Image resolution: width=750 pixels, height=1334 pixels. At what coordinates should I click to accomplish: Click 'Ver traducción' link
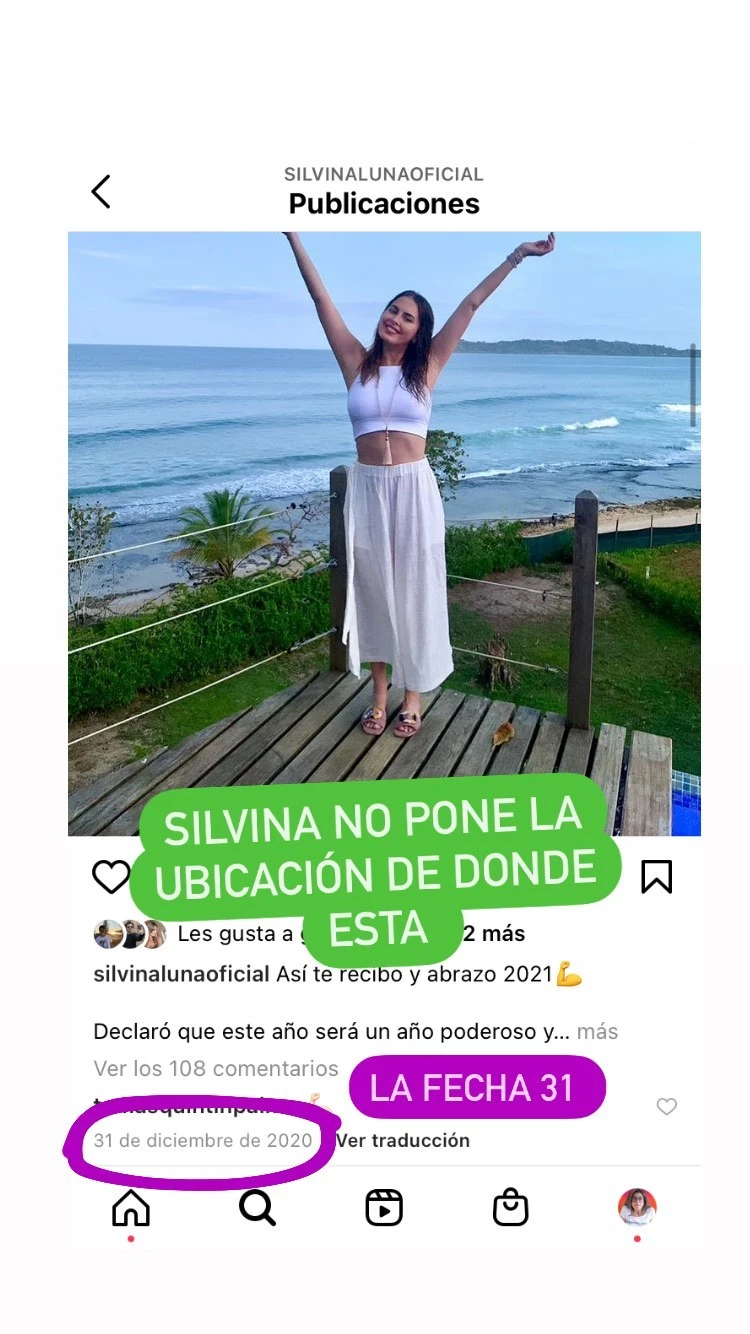click(x=402, y=1140)
